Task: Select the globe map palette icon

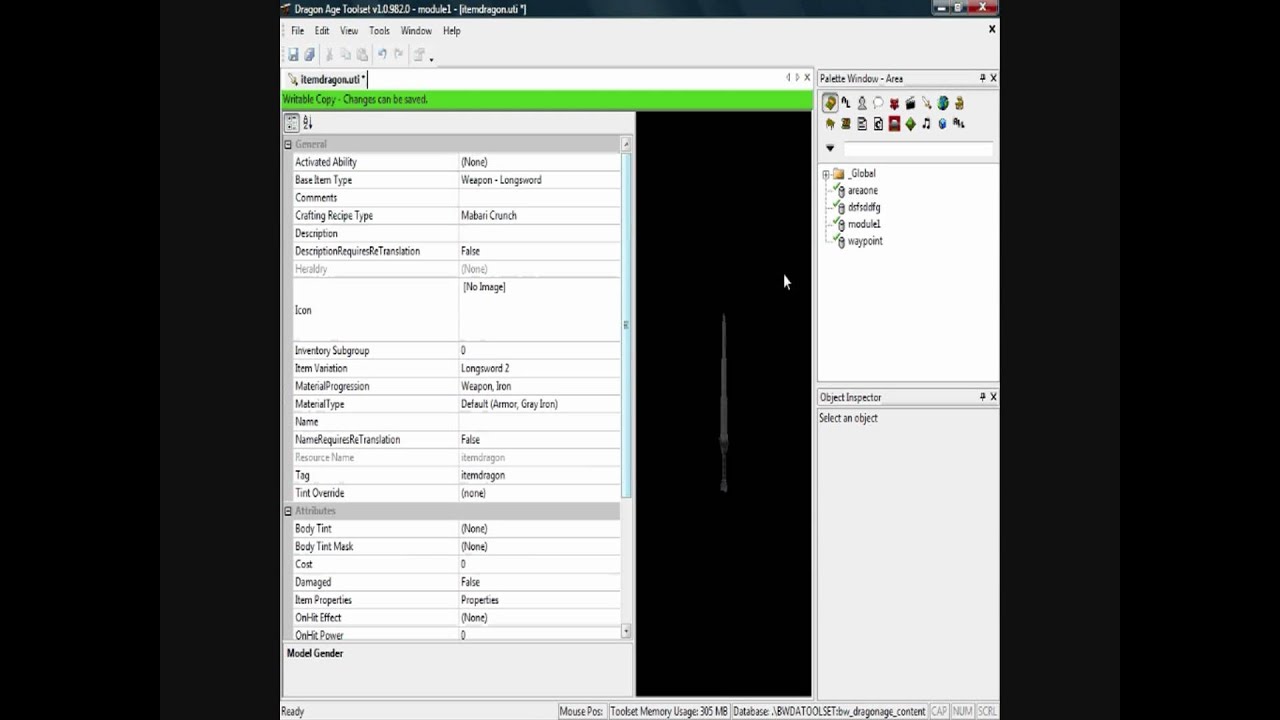Action: pos(942,103)
